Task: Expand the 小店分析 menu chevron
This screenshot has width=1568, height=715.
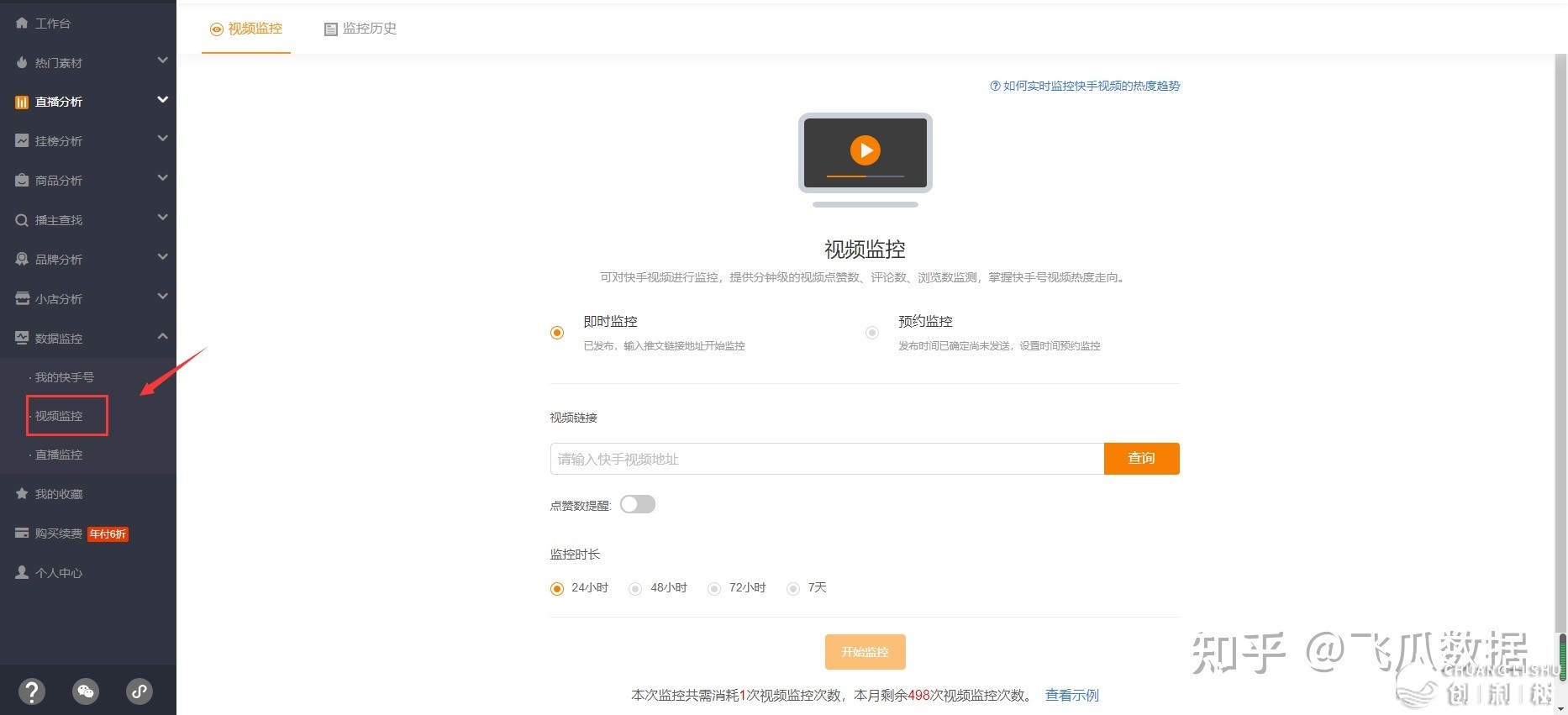Action: pos(163,297)
